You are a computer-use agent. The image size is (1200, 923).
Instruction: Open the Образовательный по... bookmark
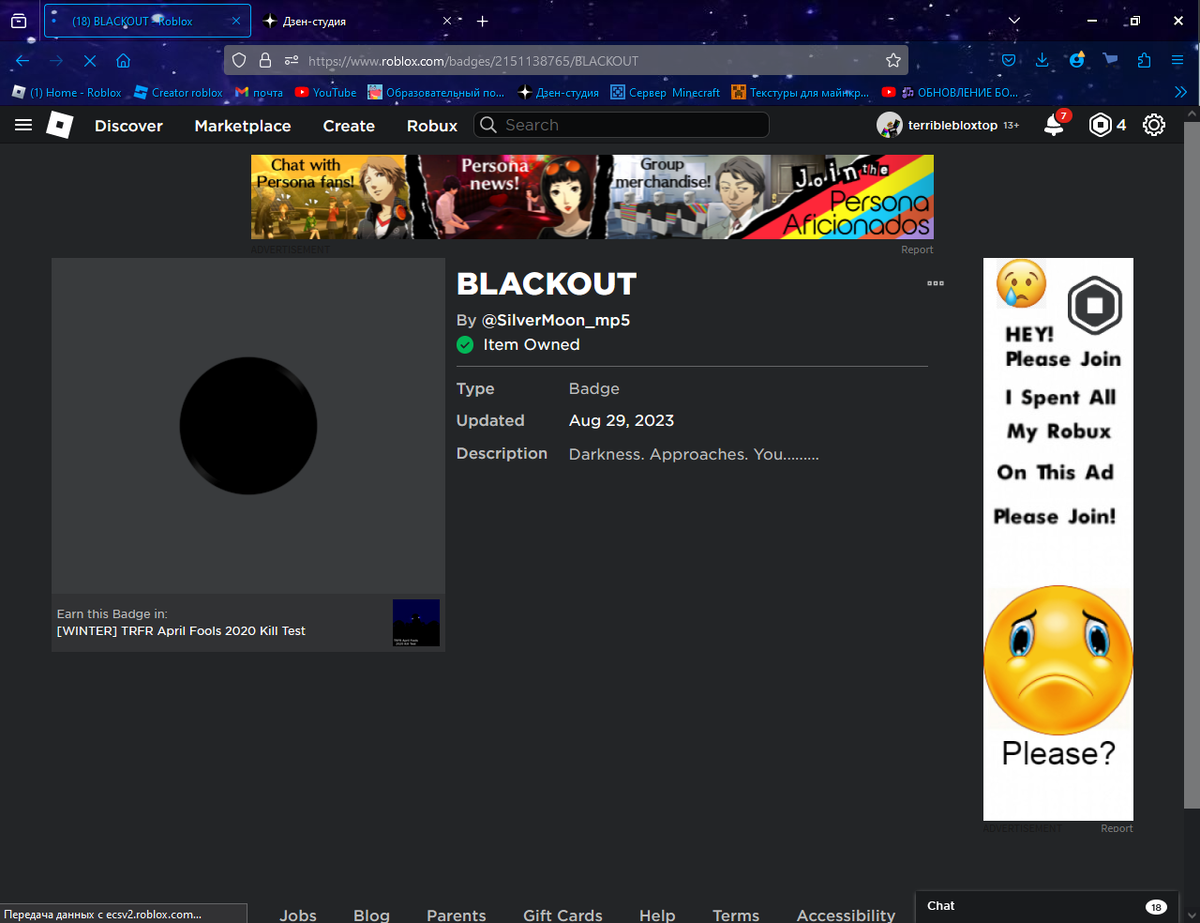(436, 92)
